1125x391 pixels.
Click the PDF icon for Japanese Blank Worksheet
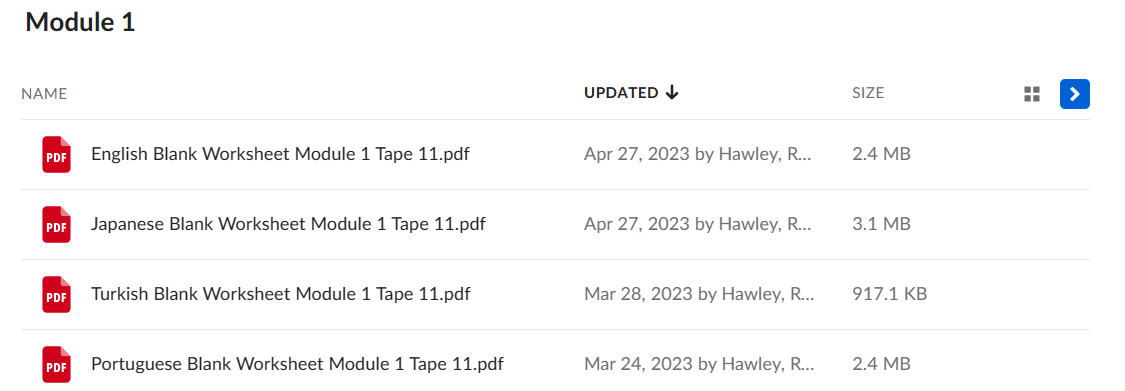coord(56,225)
